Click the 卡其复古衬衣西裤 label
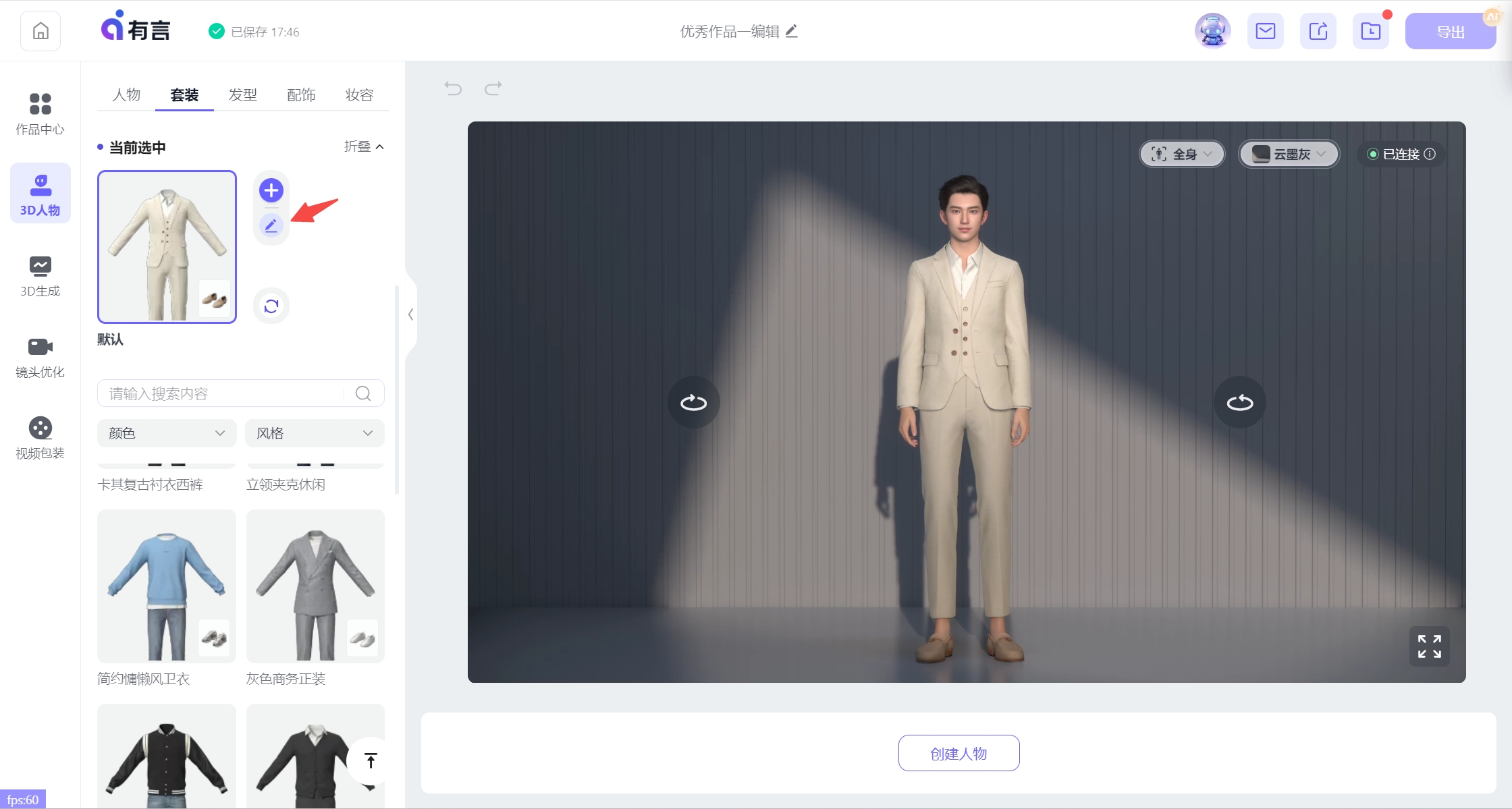Screen dimensions: 1512x809 [150, 484]
